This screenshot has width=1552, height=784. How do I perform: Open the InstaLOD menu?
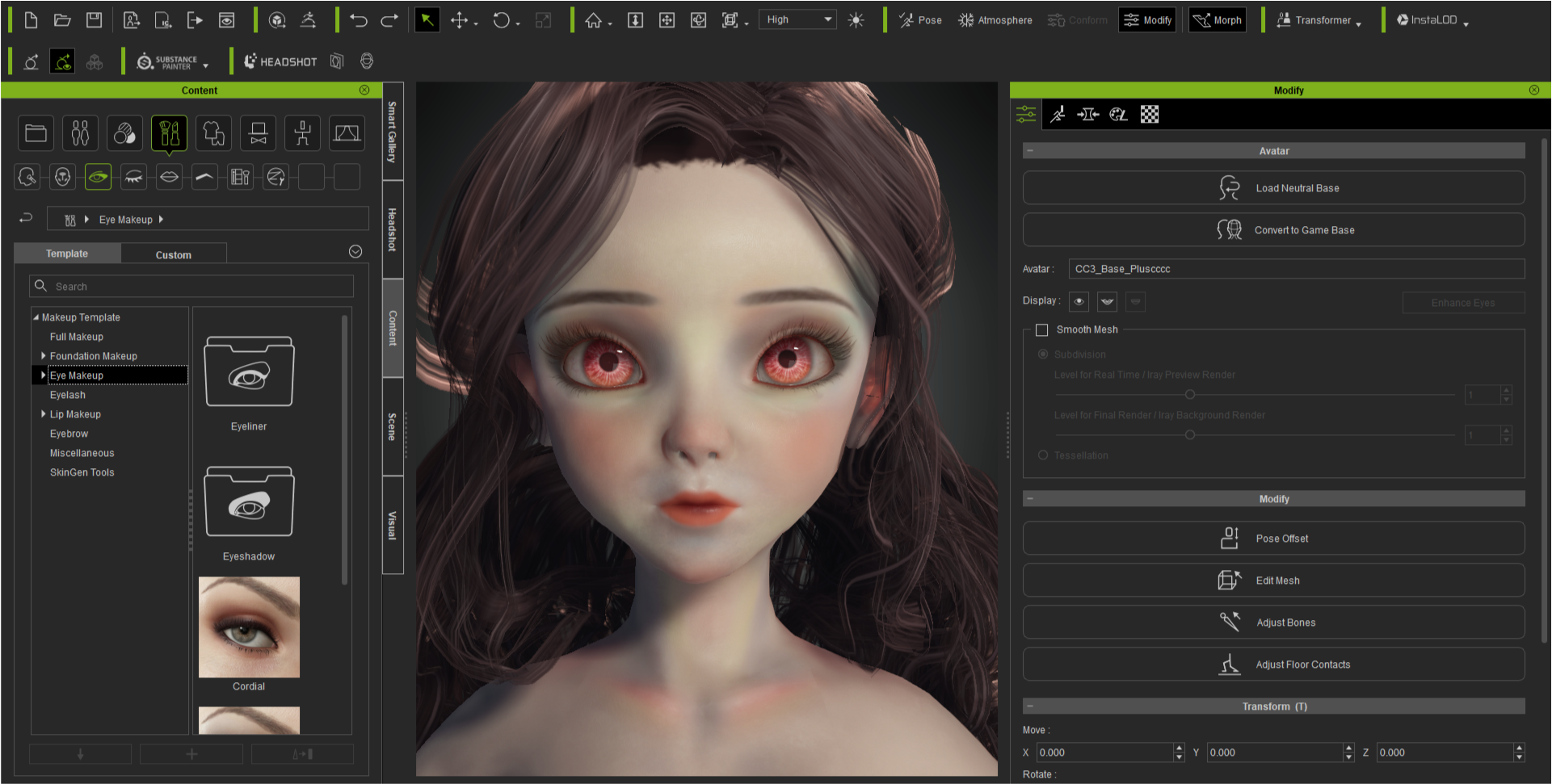1432,20
